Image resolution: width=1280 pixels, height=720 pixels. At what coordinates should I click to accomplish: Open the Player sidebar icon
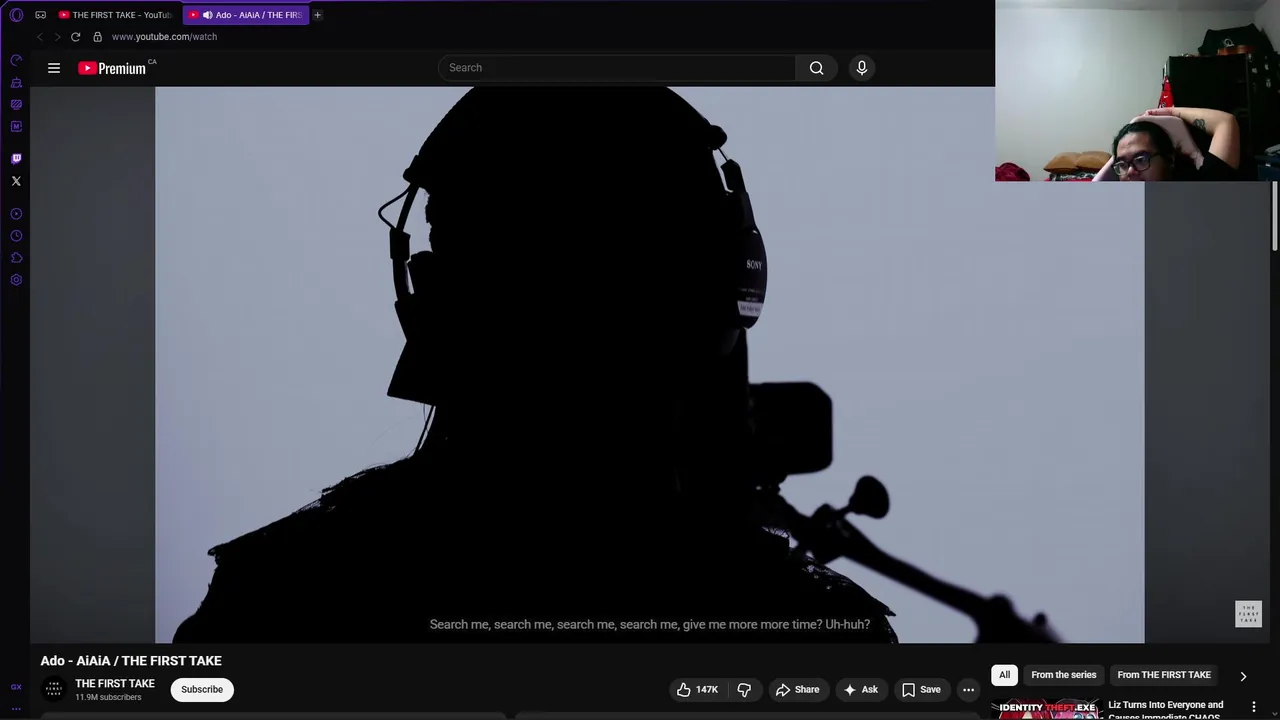16,214
